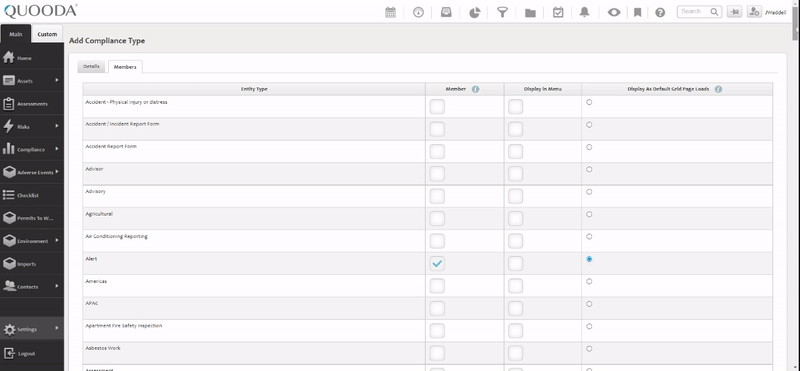
Task: Tick Display In Menu for Accident / Incident Report Form
Action: tap(515, 129)
